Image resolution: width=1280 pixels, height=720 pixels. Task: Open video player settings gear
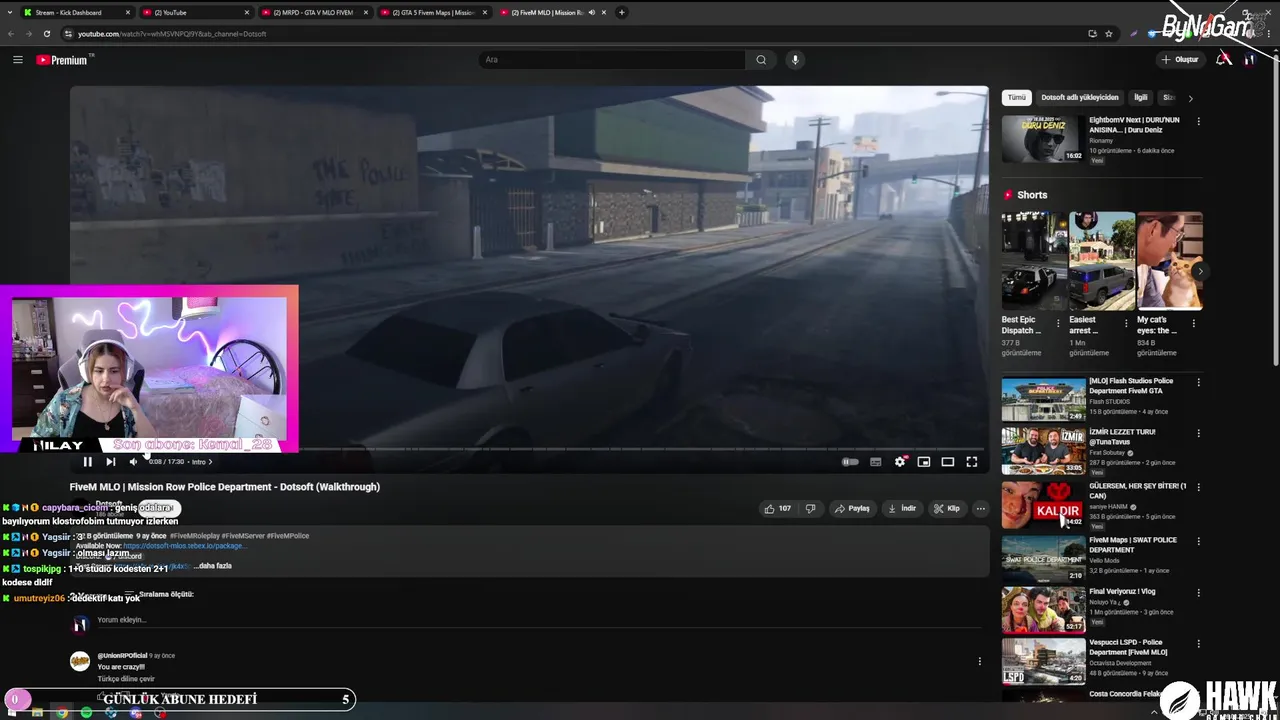(x=900, y=462)
